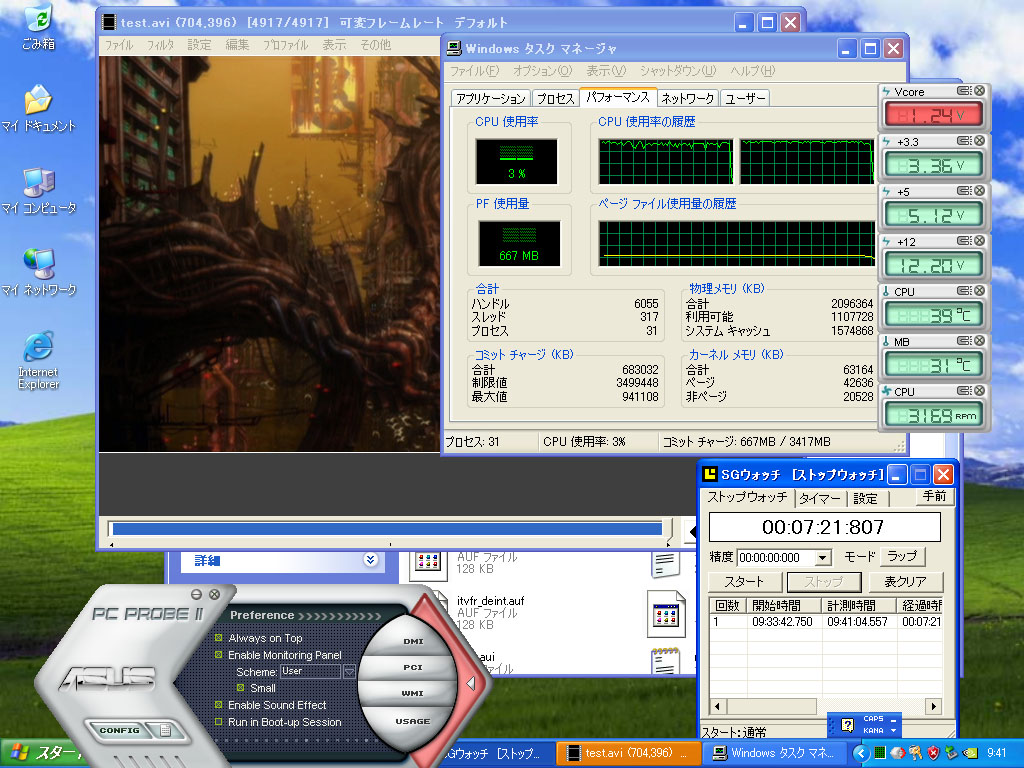Screen dimensions: 1024x768
Task: Open the ファイル menu in the test.avi window
Action: [x=119, y=44]
